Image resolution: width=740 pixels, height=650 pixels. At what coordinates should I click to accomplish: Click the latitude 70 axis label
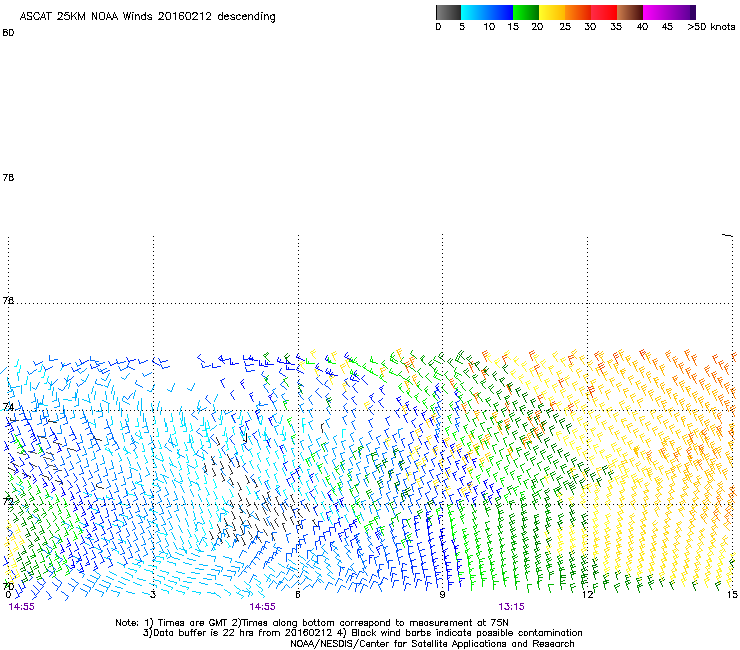tap(8, 586)
